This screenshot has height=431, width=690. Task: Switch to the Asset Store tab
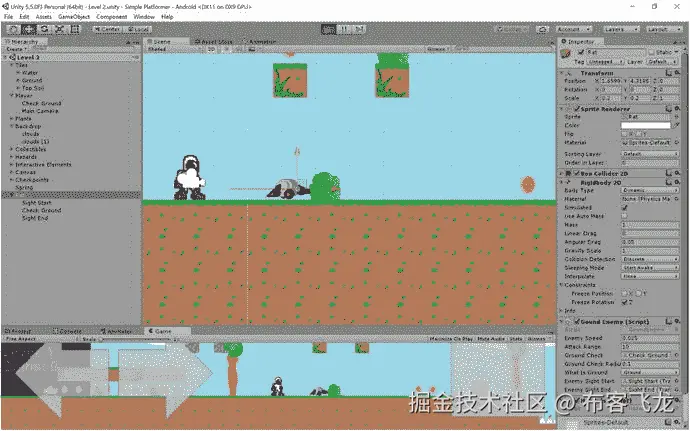214,41
